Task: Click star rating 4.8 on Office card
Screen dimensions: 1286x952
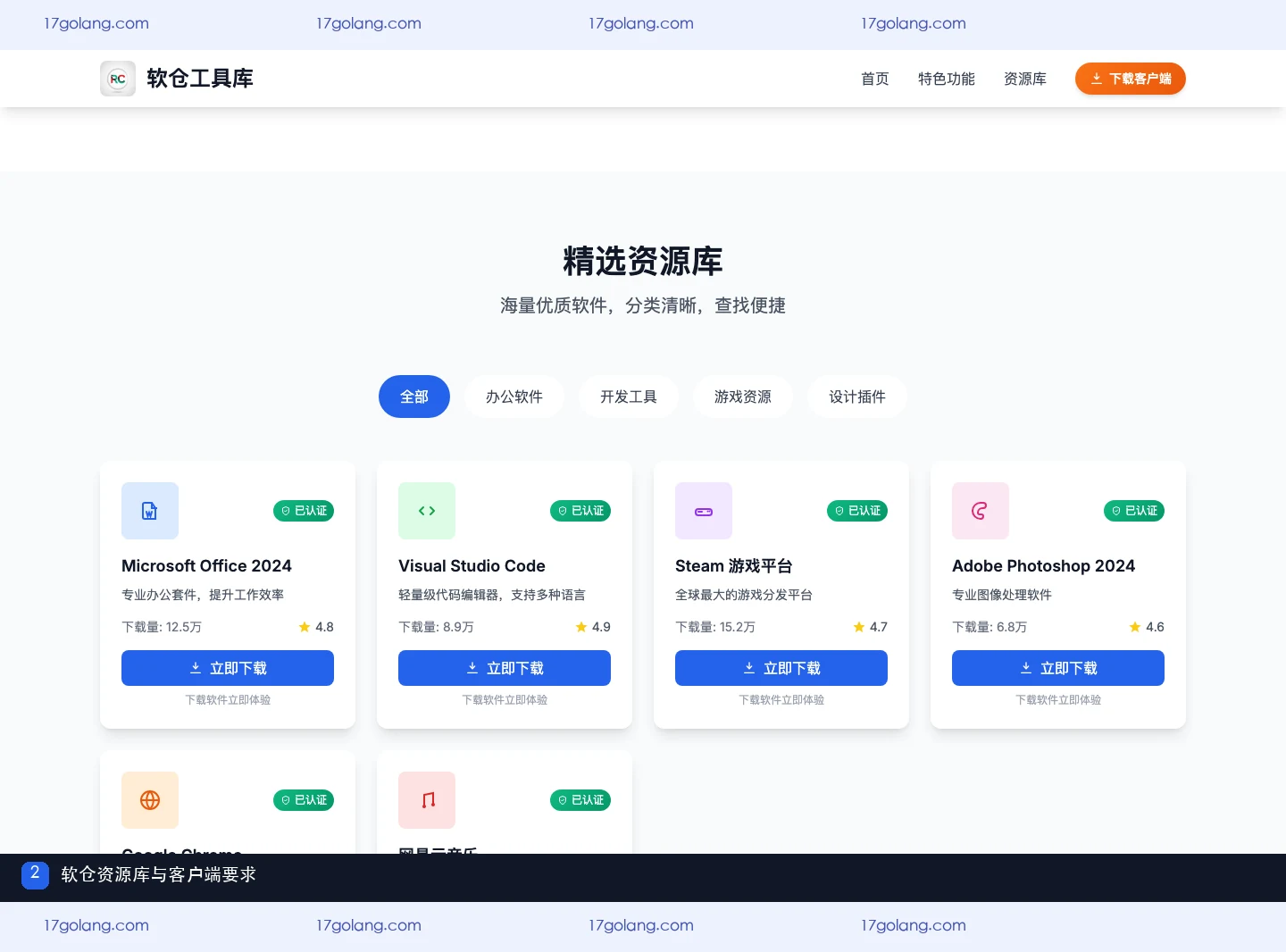Action: 316,627
